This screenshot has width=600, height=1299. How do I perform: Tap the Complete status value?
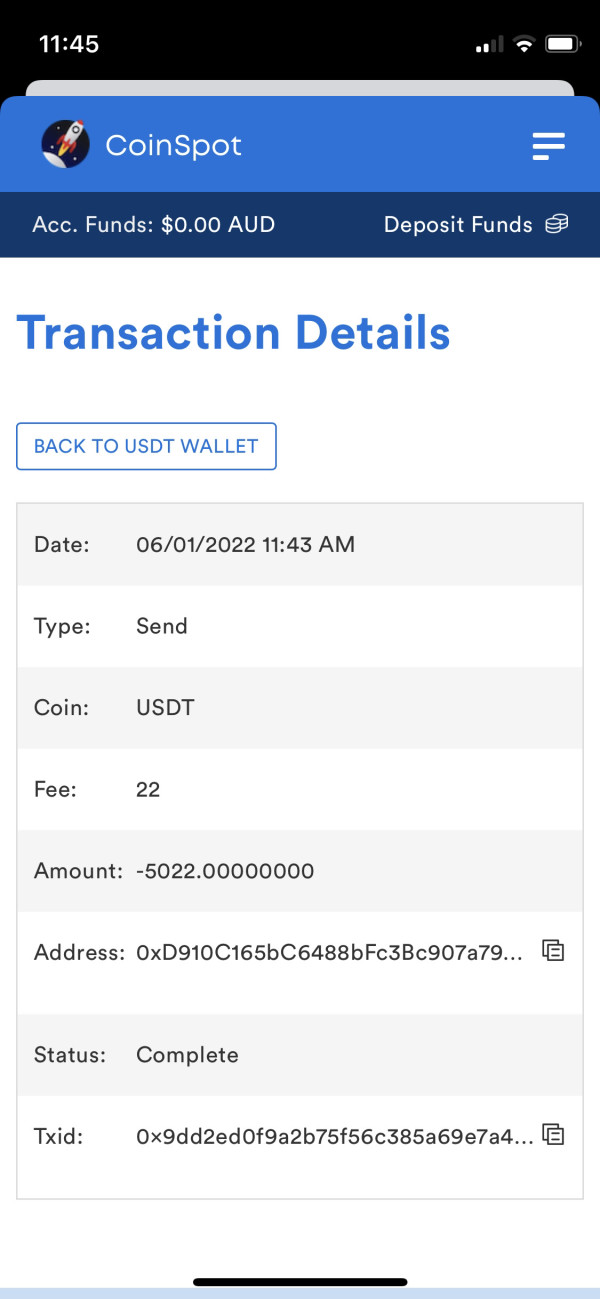187,1055
